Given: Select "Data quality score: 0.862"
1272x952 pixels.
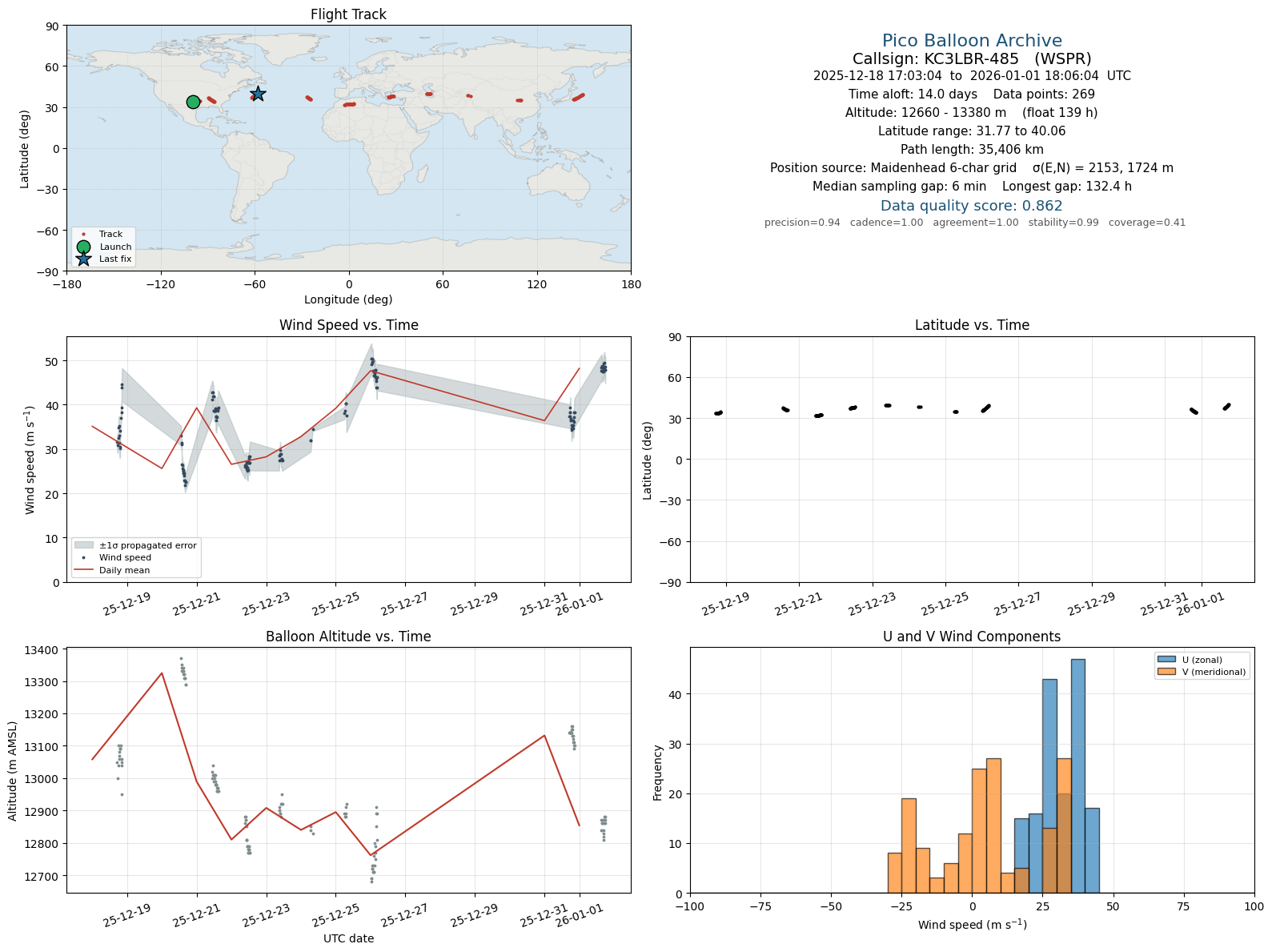Looking at the screenshot, I should [x=972, y=206].
